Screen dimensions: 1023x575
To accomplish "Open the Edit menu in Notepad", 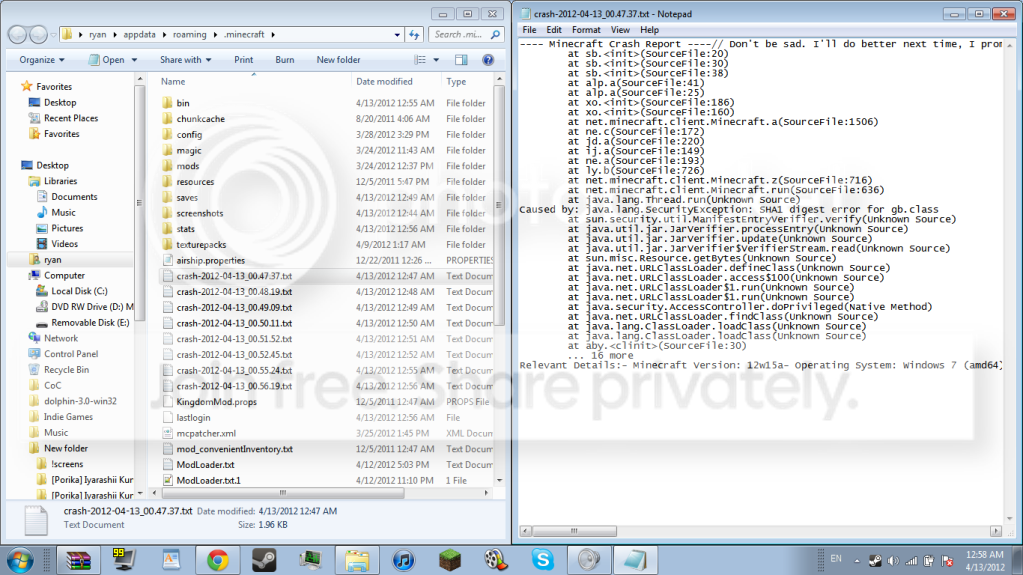I will coord(556,31).
